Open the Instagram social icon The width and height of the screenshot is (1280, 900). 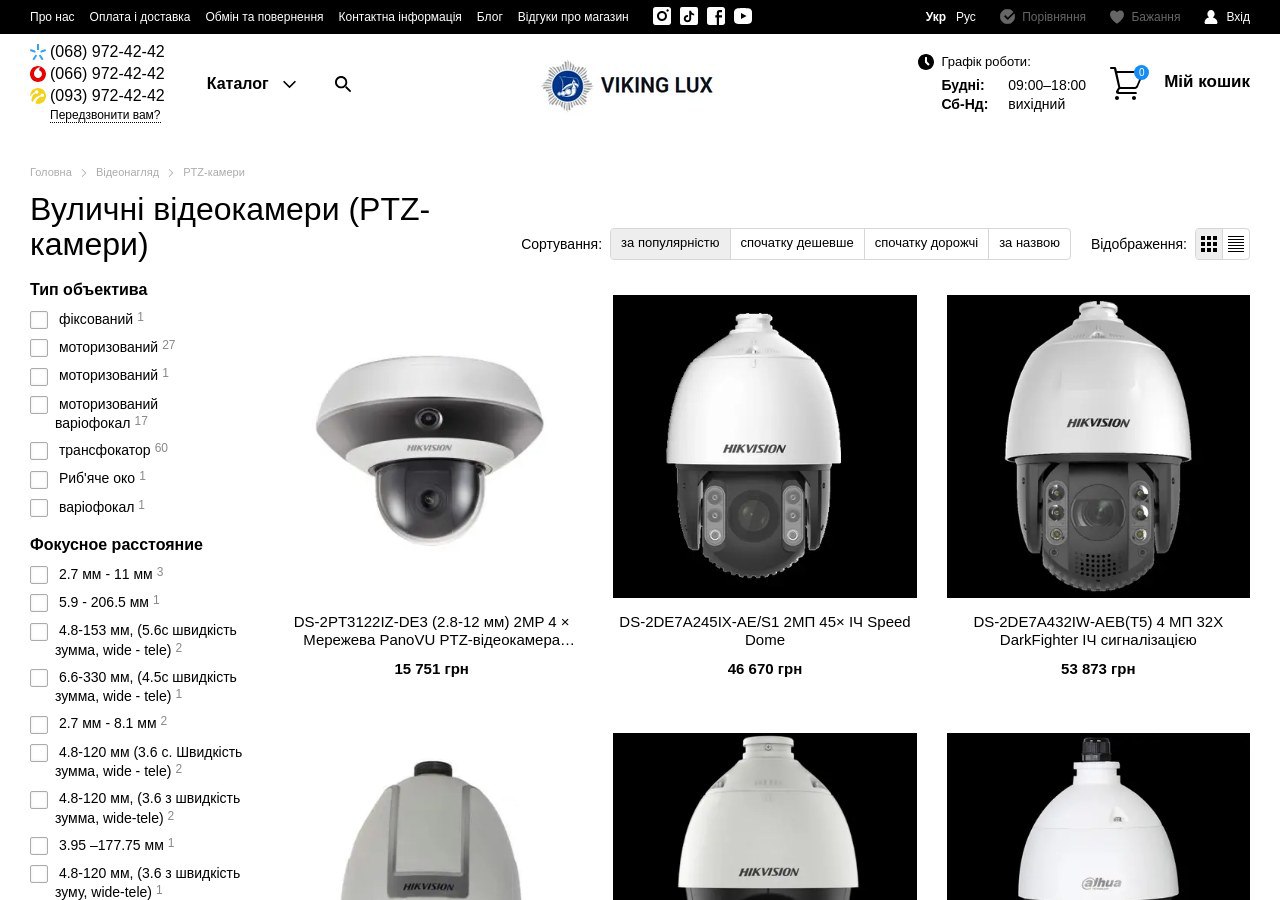[662, 16]
